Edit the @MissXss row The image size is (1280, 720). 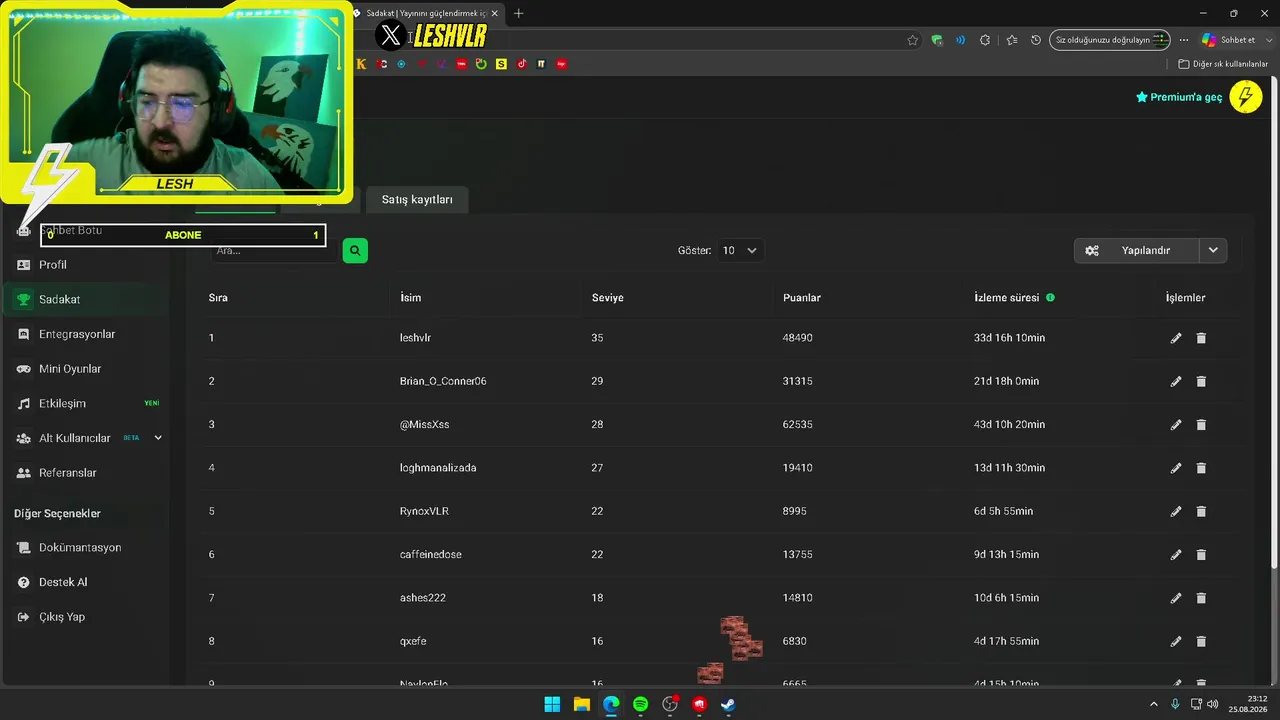pos(1176,424)
